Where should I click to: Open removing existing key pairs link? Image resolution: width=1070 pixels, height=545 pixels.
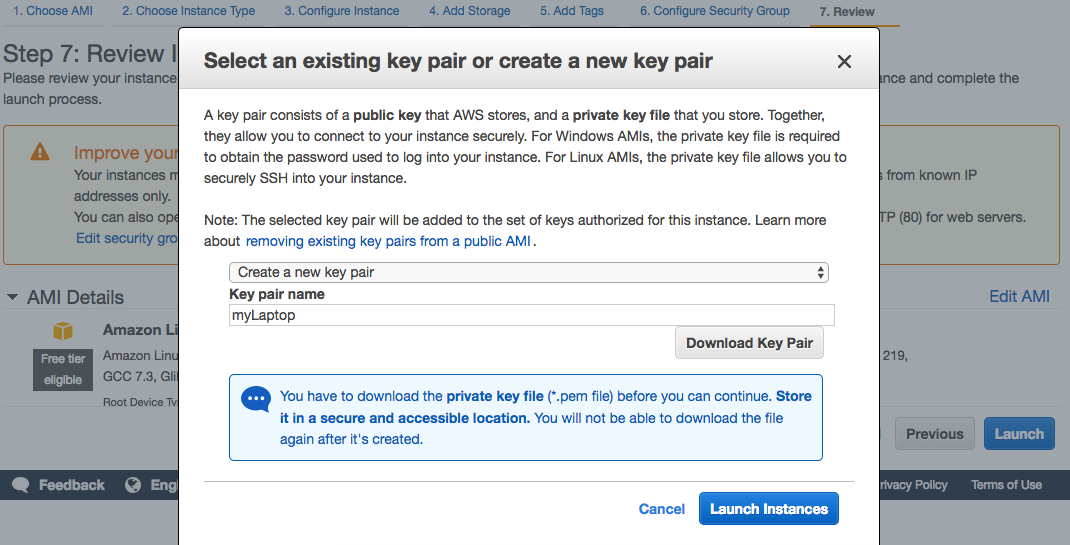point(389,241)
